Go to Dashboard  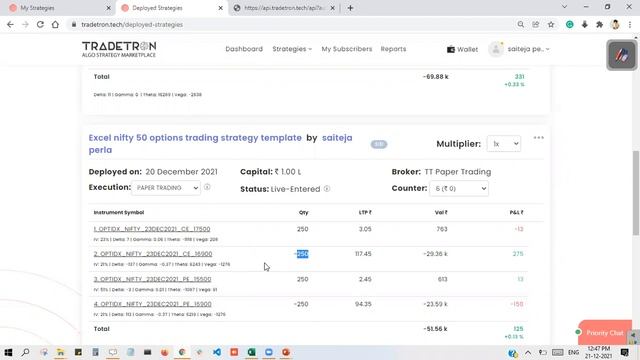click(x=244, y=49)
